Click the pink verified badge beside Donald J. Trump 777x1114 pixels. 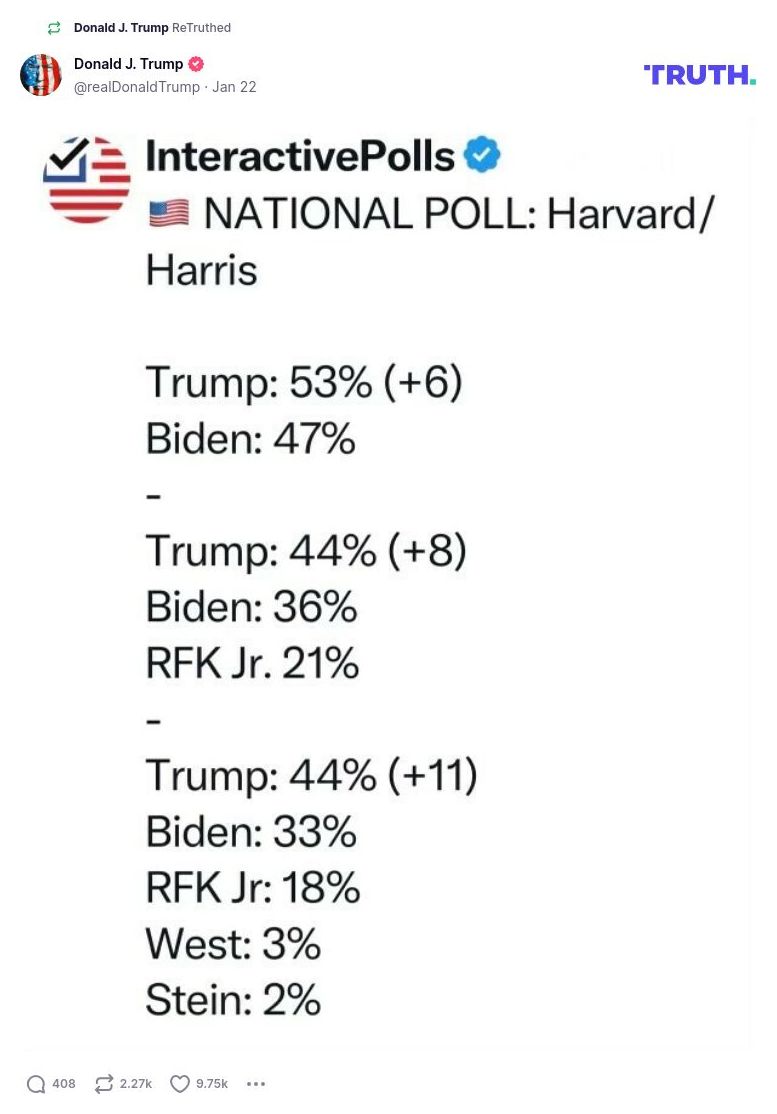[195, 63]
